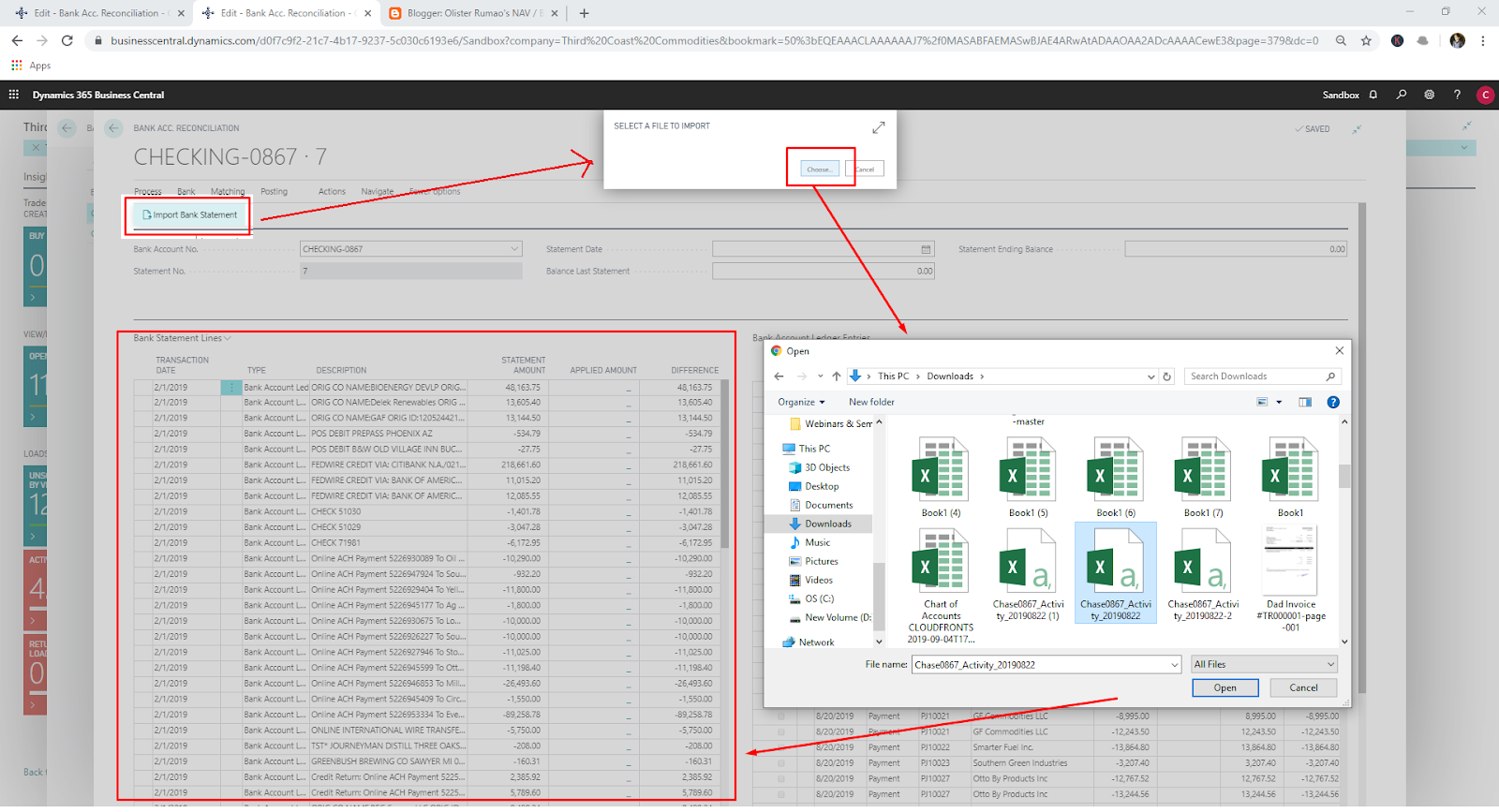The image size is (1499, 812).
Task: Select Documents in the folder tree
Action: pyautogui.click(x=828, y=505)
